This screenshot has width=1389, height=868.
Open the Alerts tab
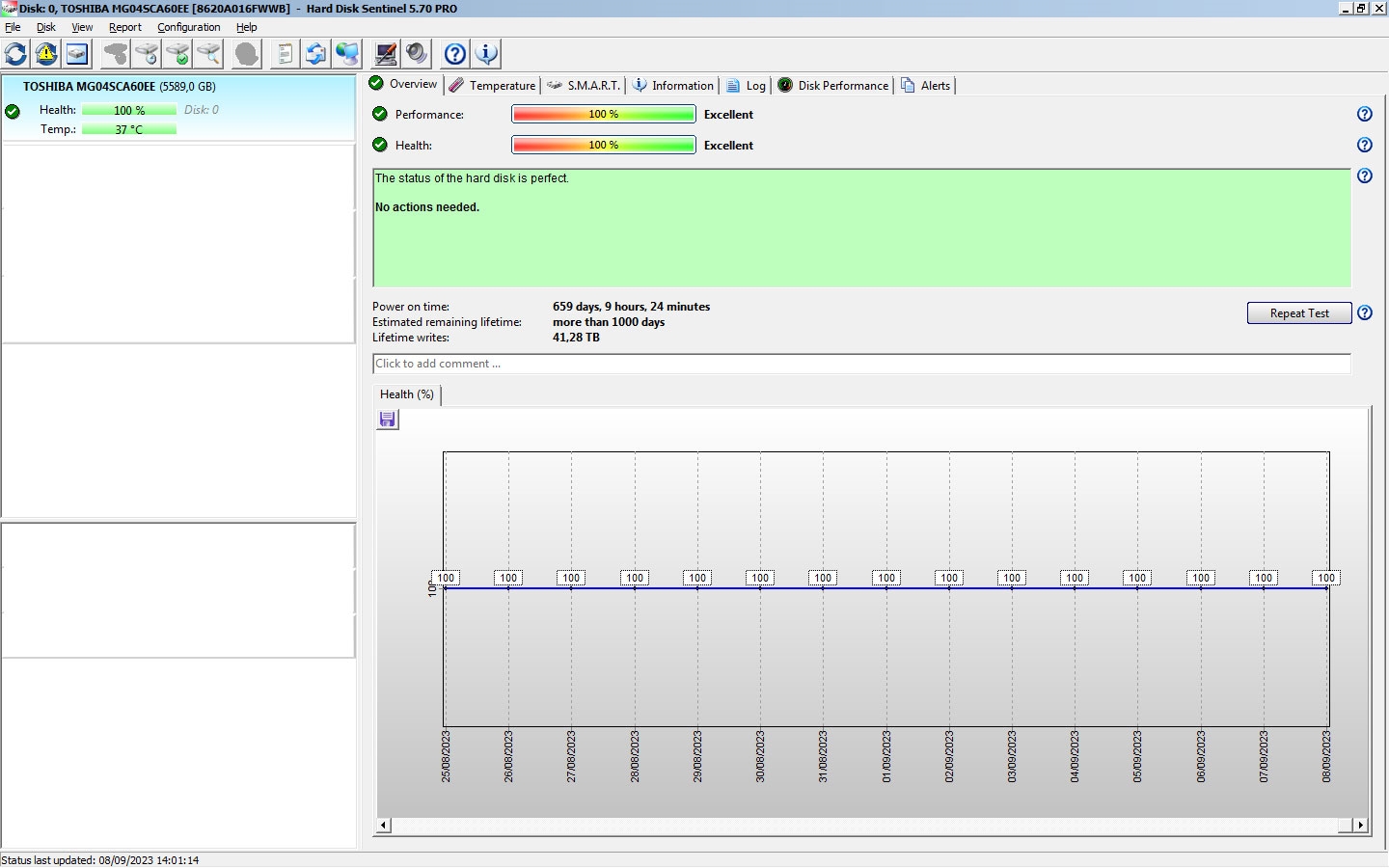click(x=926, y=86)
